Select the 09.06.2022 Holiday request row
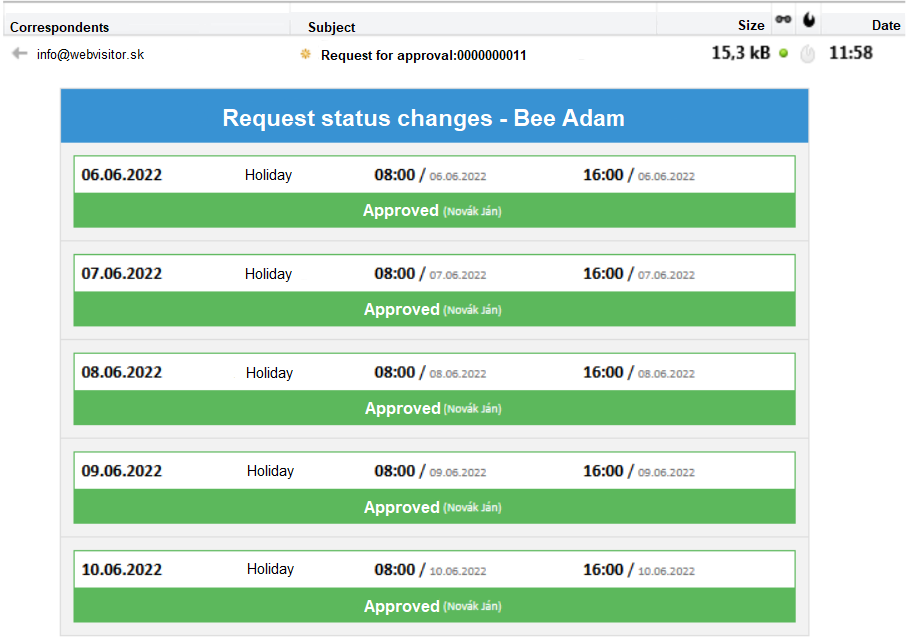Image resolution: width=910 pixels, height=639 pixels. 434,471
